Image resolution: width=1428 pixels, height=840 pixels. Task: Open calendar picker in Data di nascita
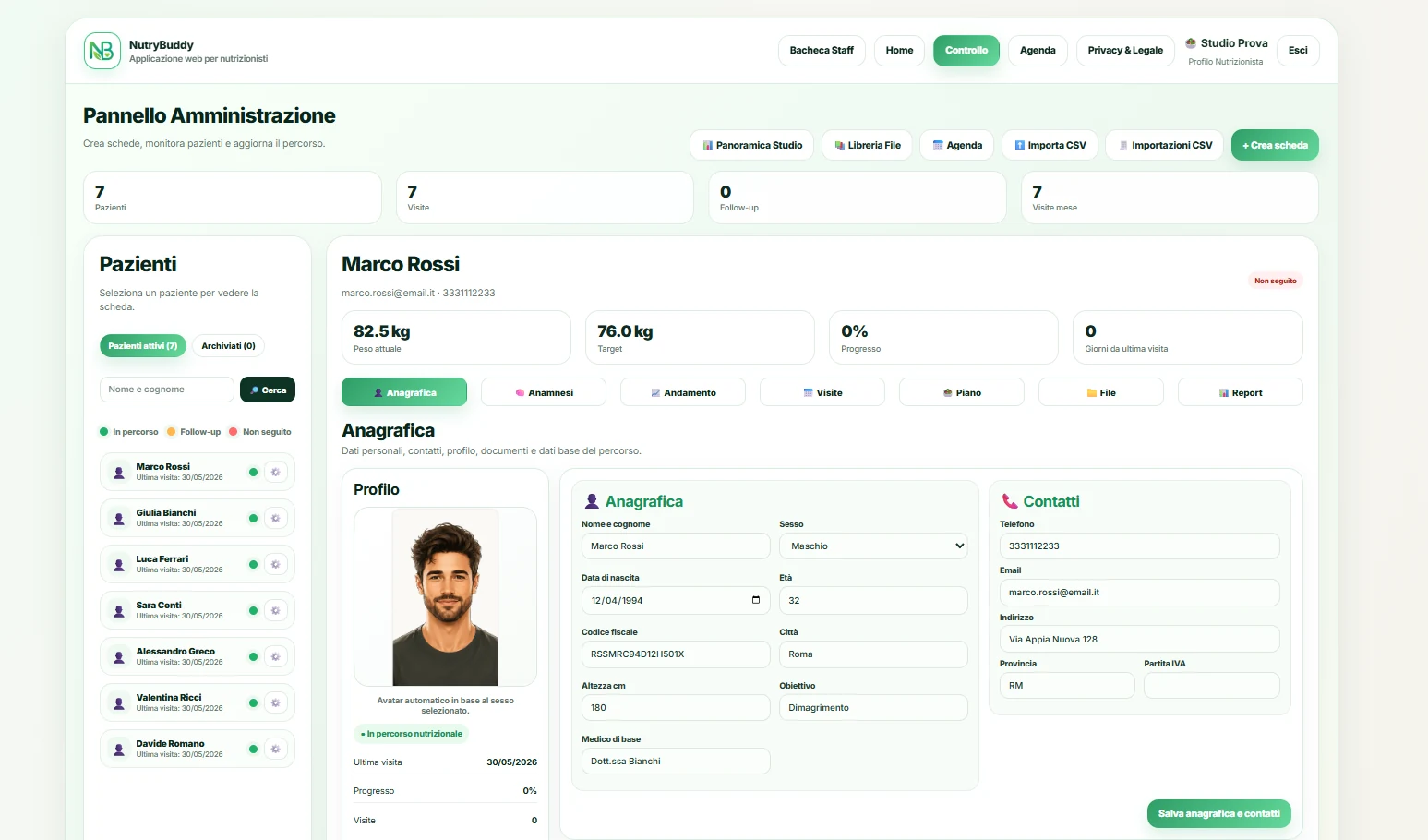pos(756,600)
